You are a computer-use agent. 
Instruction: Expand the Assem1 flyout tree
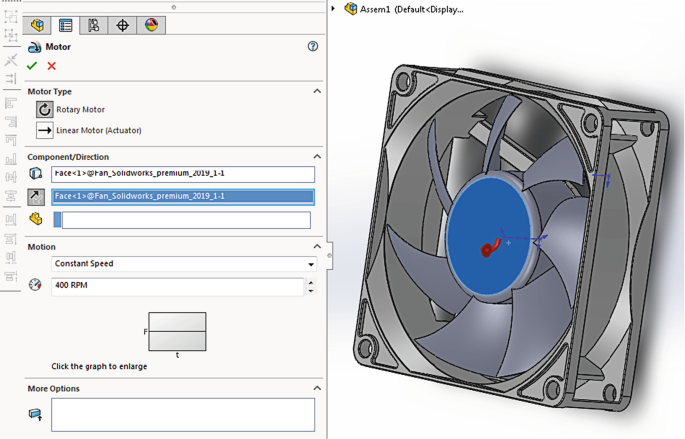point(334,9)
